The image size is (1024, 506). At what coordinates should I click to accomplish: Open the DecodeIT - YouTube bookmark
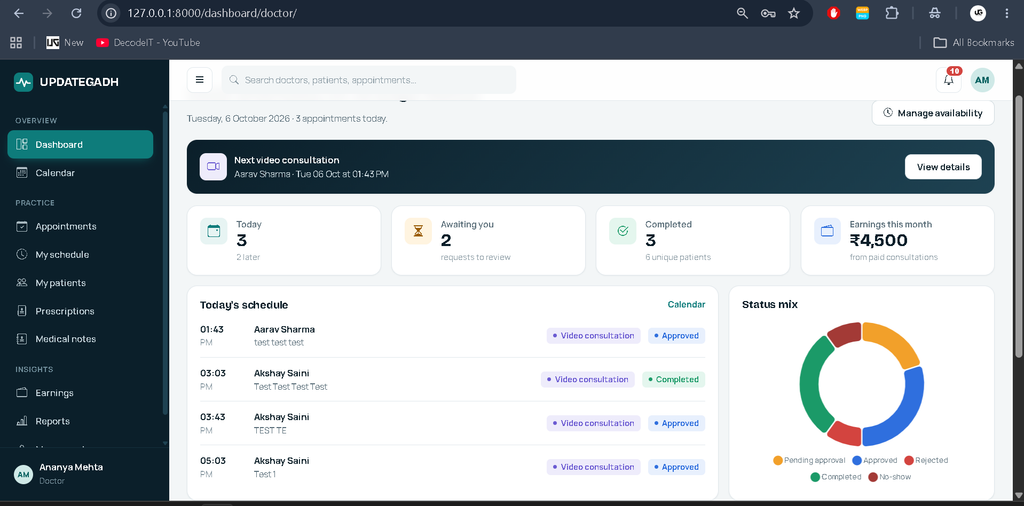(148, 42)
